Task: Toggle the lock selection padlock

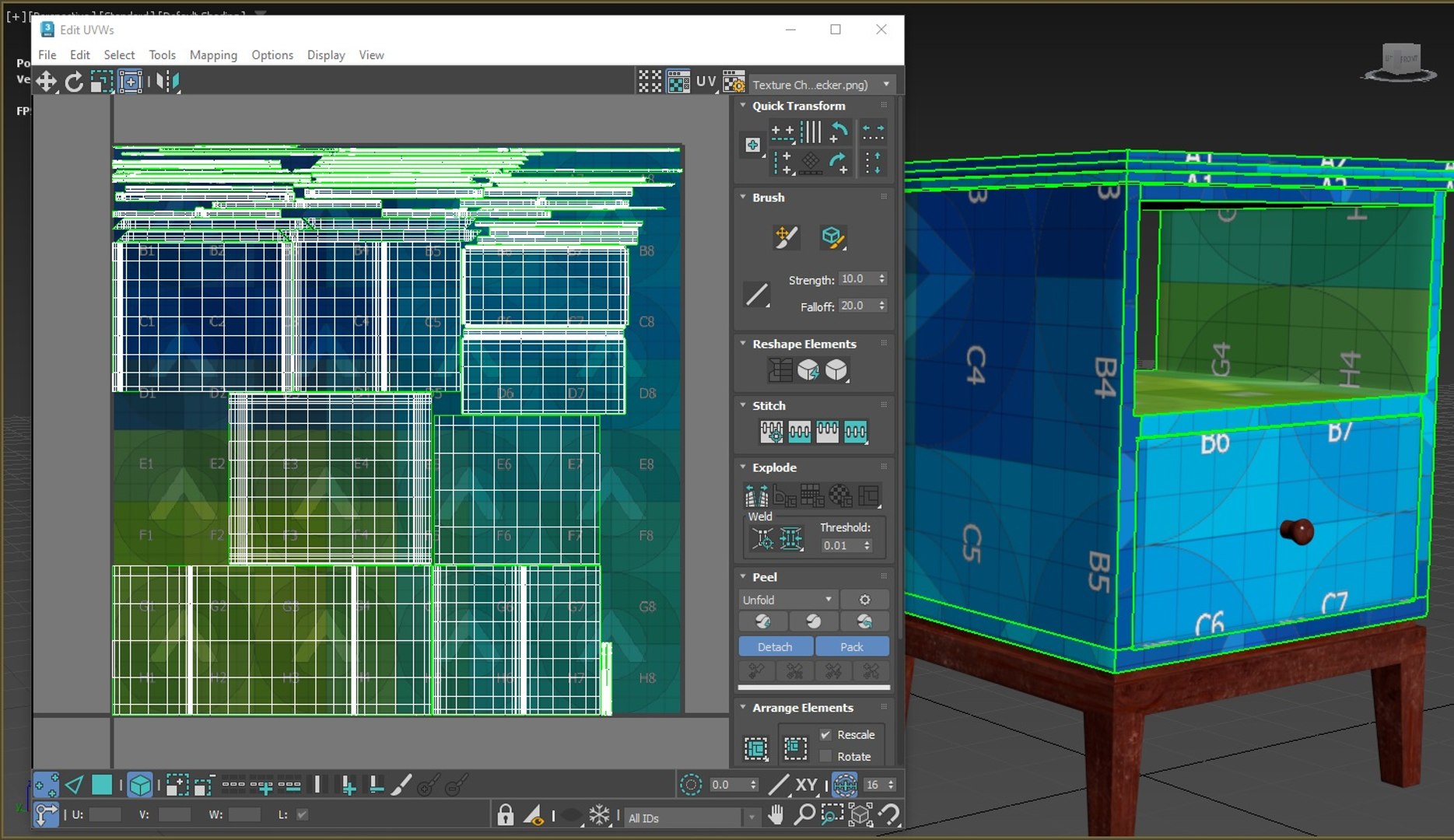Action: [506, 814]
